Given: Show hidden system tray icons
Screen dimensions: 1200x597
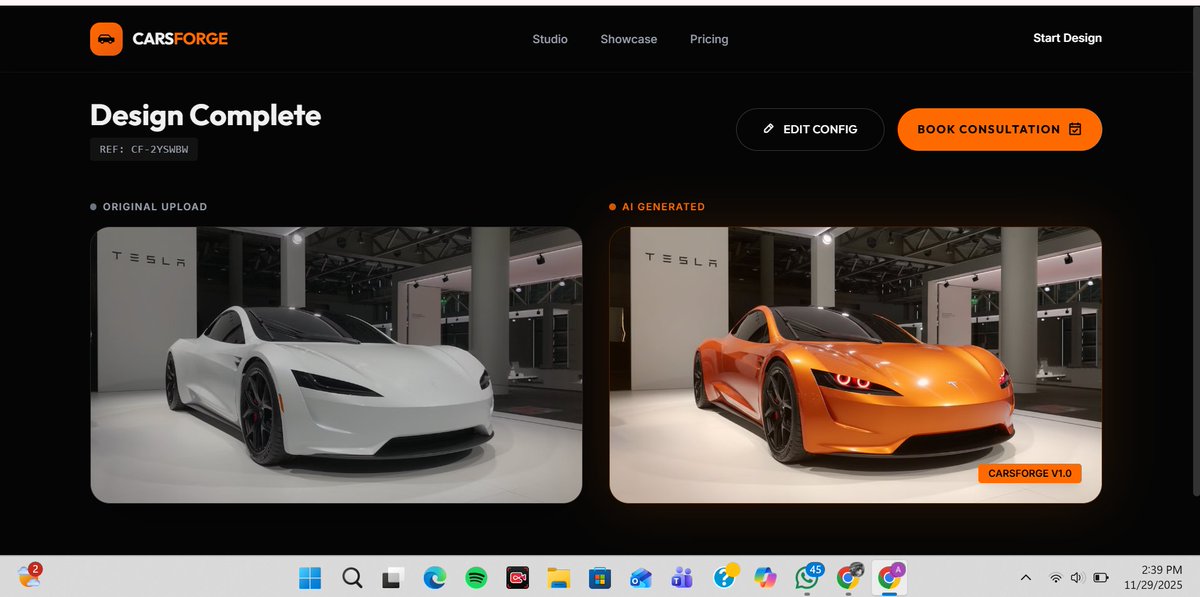Looking at the screenshot, I should click(x=1025, y=577).
